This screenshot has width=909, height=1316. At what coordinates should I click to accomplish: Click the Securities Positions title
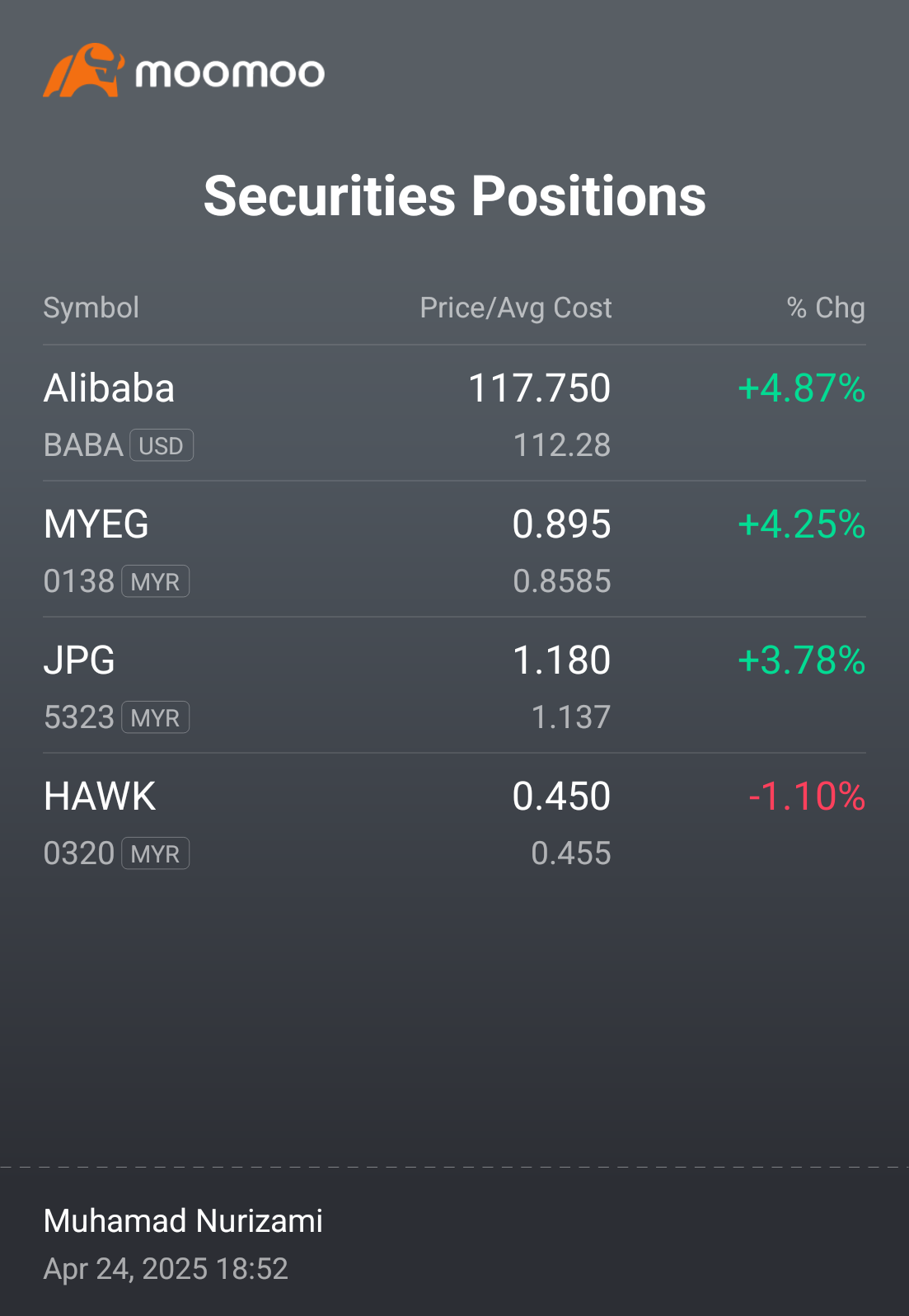pos(455,196)
